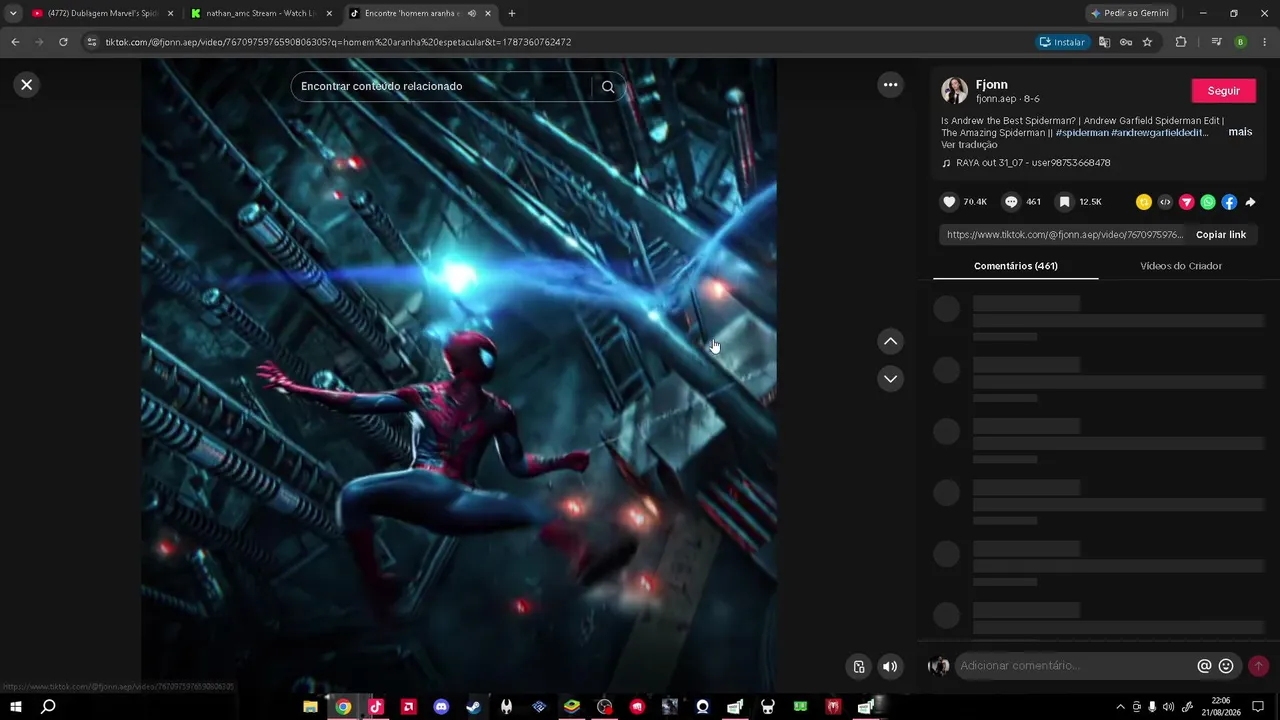Follow Fjonn with the Seguir button

click(x=1224, y=91)
